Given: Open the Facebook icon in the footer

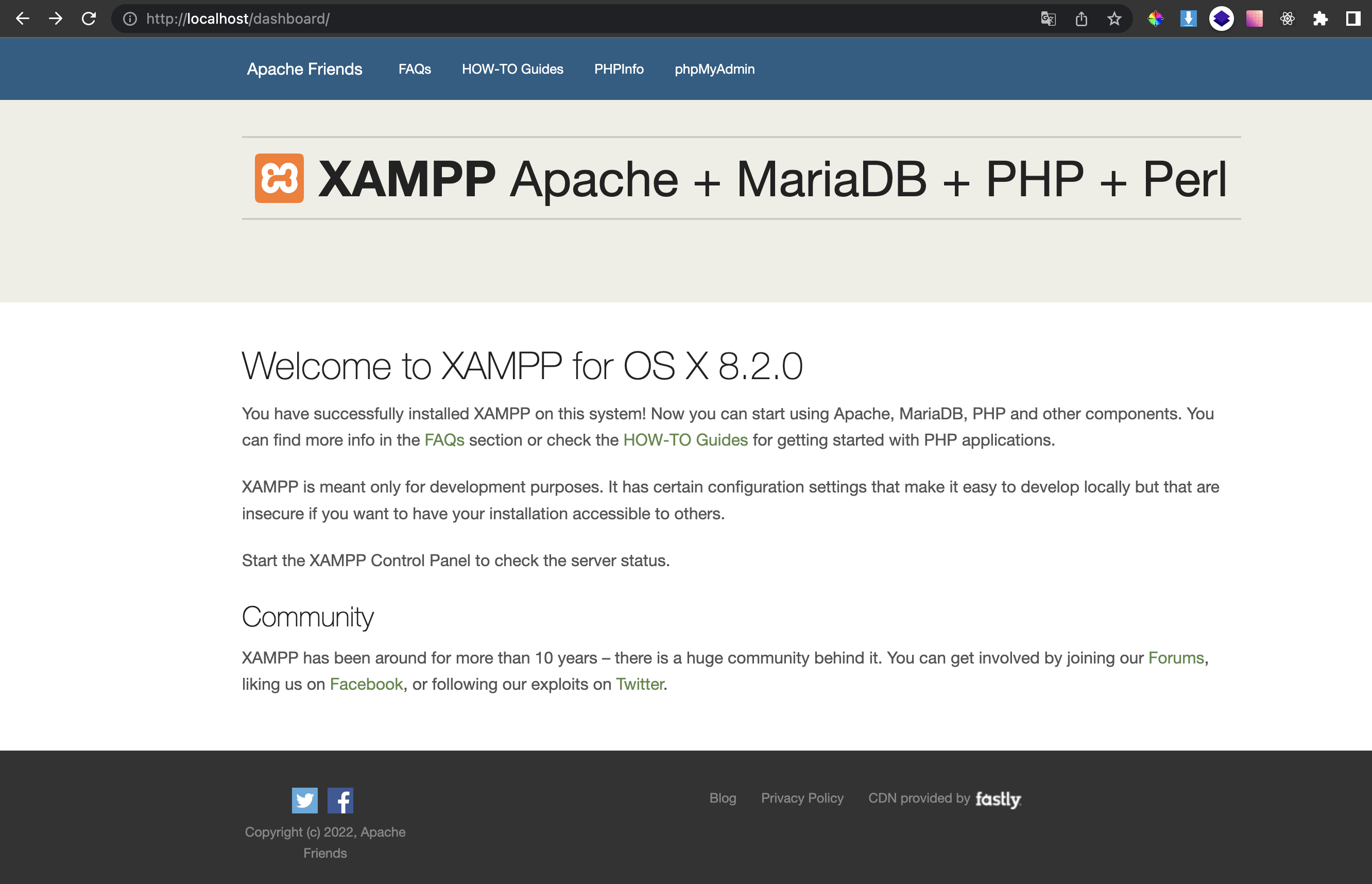Looking at the screenshot, I should [x=340, y=800].
